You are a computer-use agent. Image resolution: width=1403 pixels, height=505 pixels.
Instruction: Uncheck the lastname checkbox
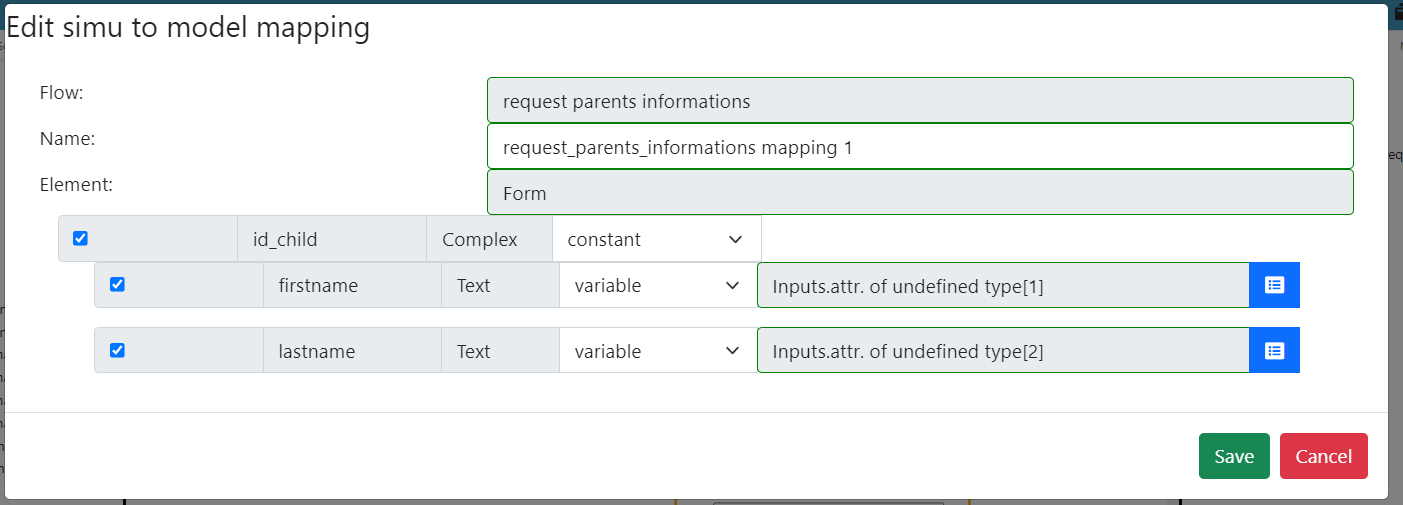tap(117, 350)
